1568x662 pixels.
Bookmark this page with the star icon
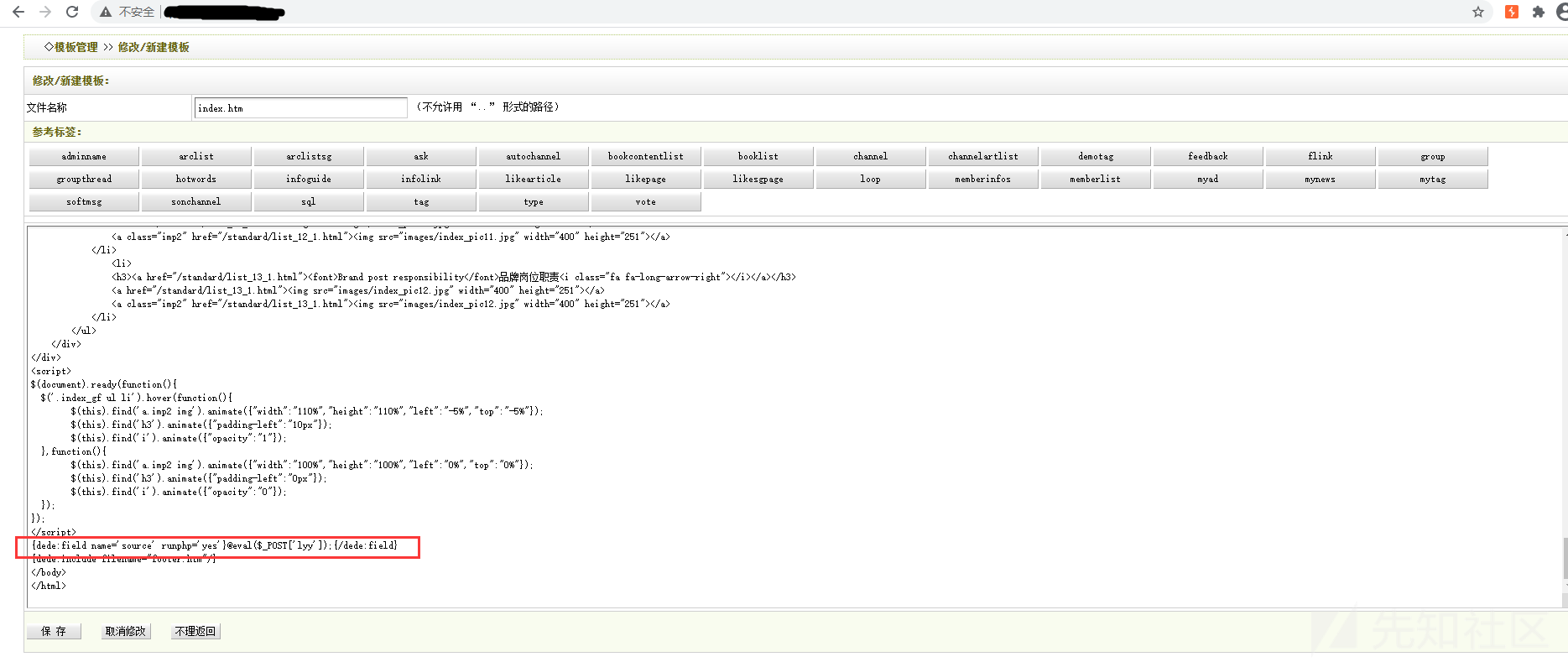pyautogui.click(x=1478, y=12)
